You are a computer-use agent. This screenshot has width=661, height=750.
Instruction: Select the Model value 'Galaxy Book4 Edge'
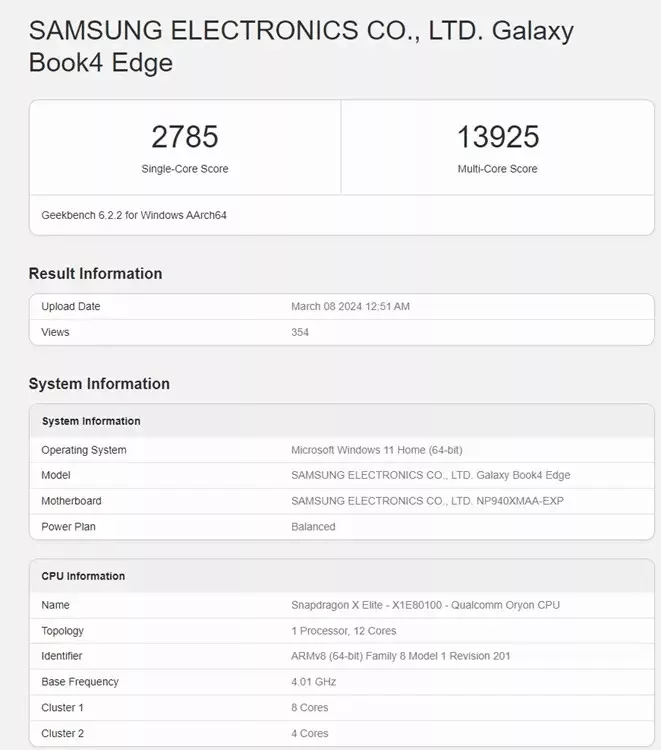click(523, 475)
